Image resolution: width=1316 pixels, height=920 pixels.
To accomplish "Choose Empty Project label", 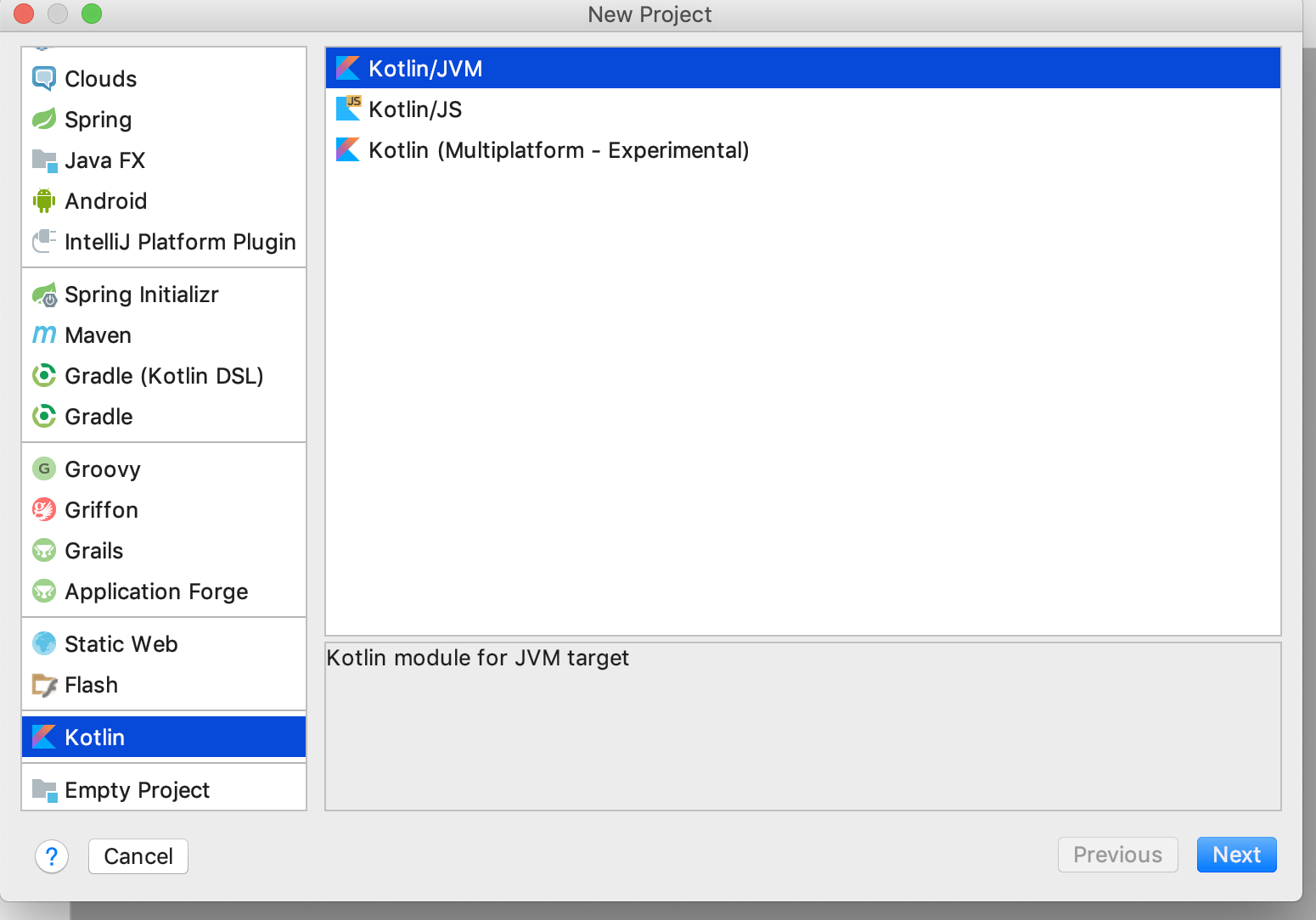I will coord(138,790).
